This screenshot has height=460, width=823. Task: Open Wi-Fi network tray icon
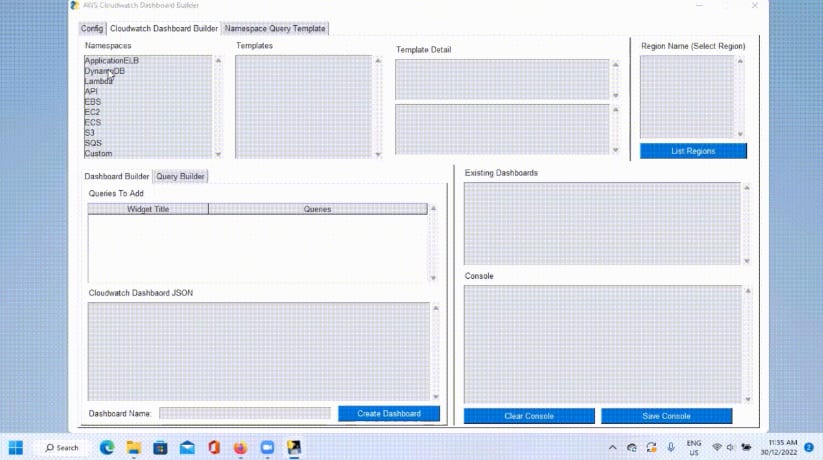[717, 447]
